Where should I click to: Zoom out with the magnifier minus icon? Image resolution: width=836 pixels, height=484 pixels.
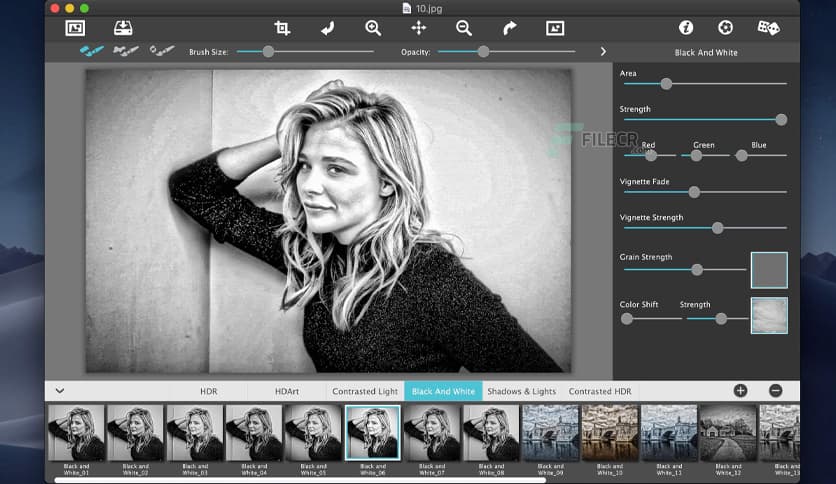[x=464, y=28]
